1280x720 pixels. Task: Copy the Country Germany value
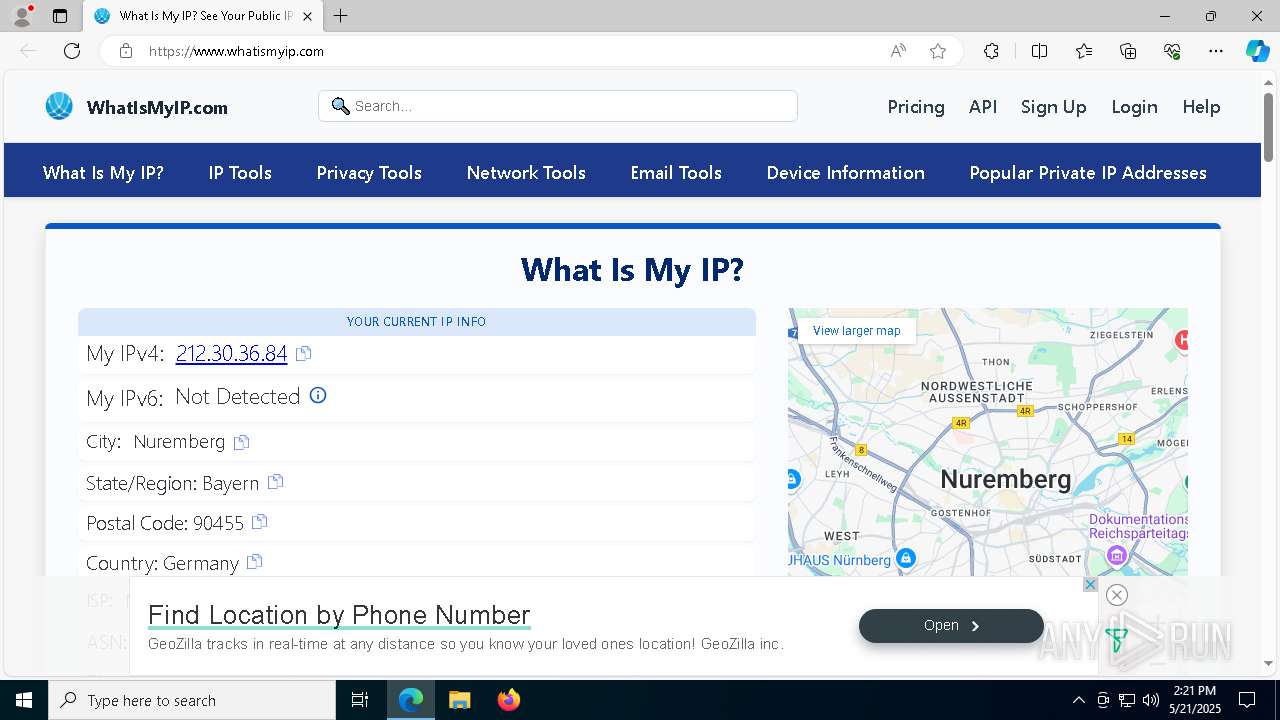pos(255,562)
